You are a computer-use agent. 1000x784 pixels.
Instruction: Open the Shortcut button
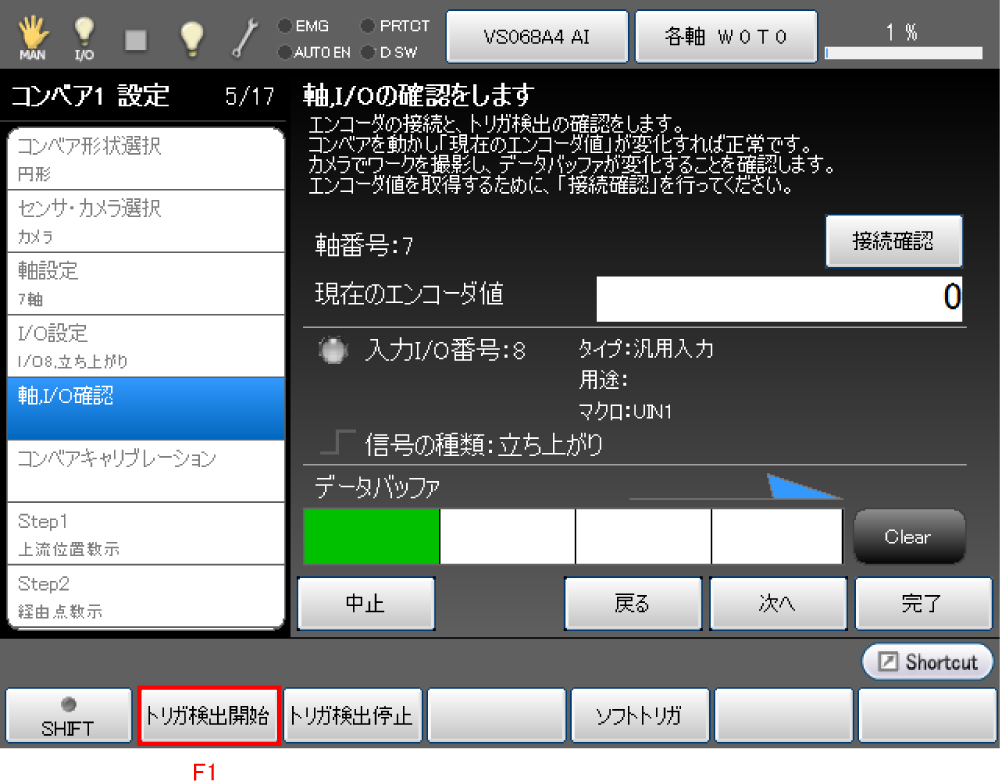(928, 662)
